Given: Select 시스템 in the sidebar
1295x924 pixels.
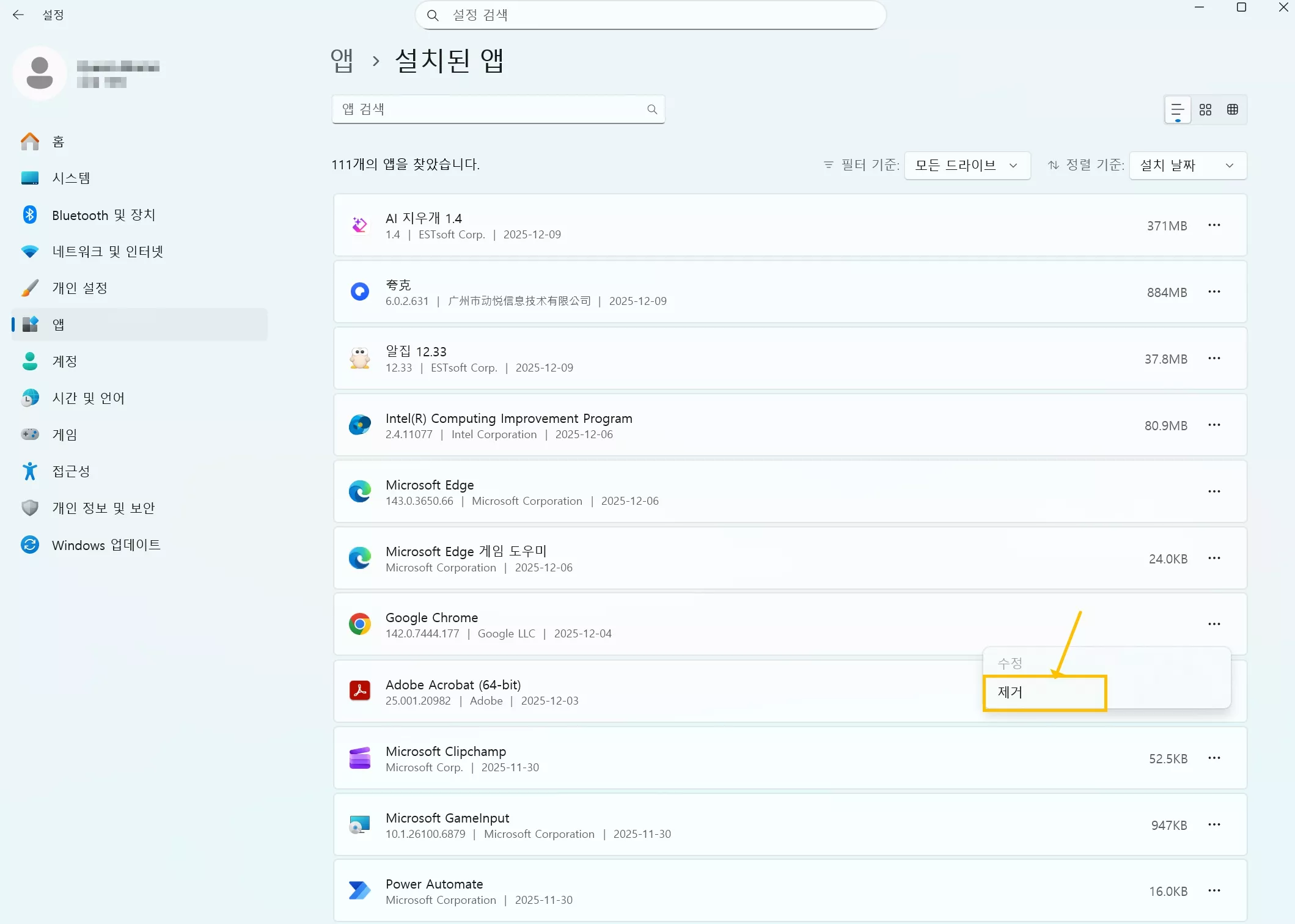Looking at the screenshot, I should point(70,178).
